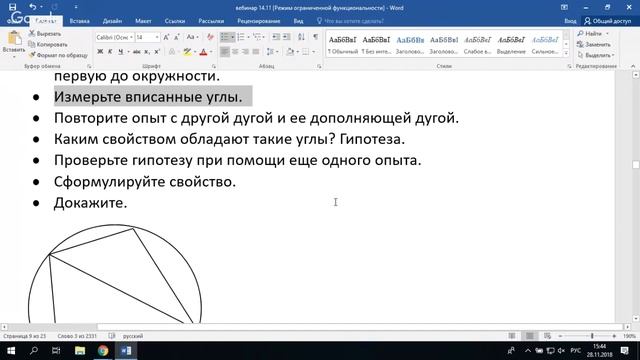640x360 pixels.
Task: Clear all formatting with the eraser icon
Action: pos(210,37)
